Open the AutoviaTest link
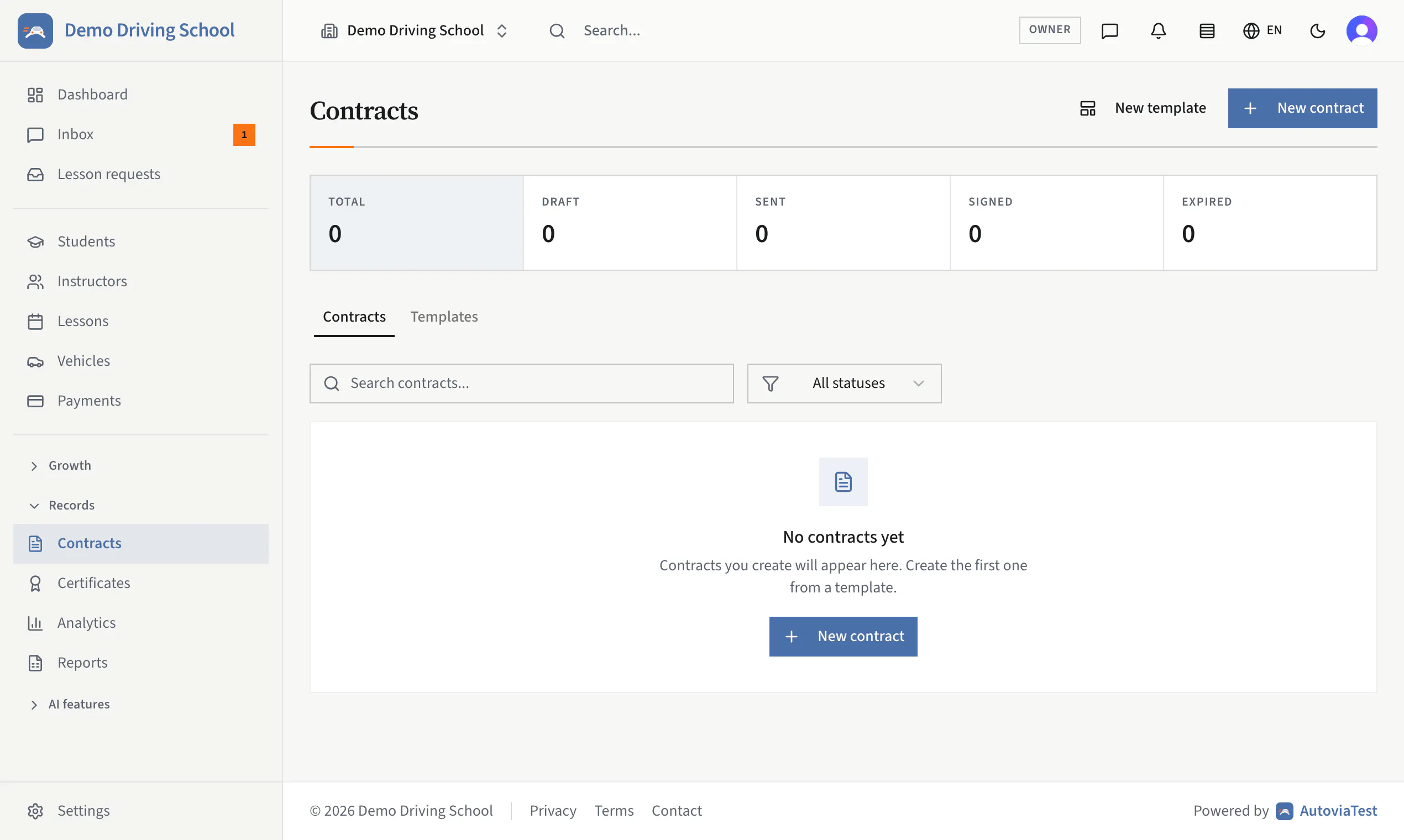 click(1327, 811)
